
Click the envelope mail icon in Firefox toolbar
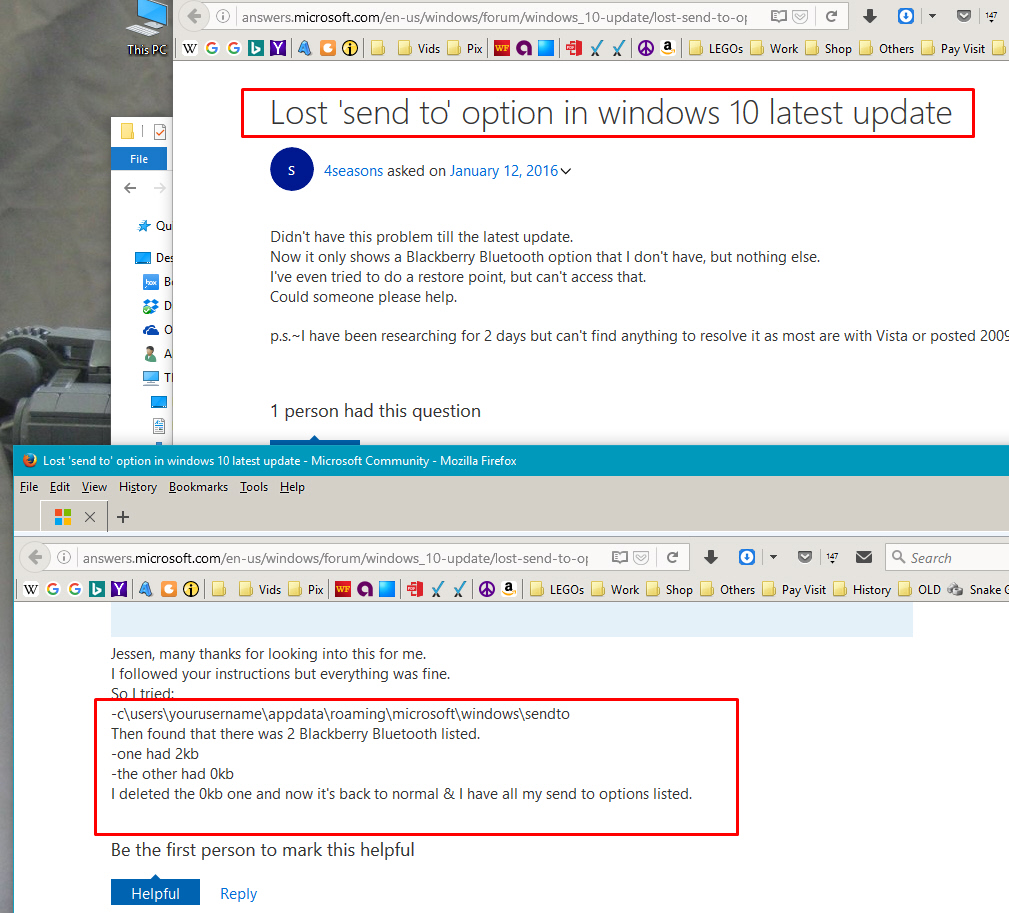coord(864,557)
